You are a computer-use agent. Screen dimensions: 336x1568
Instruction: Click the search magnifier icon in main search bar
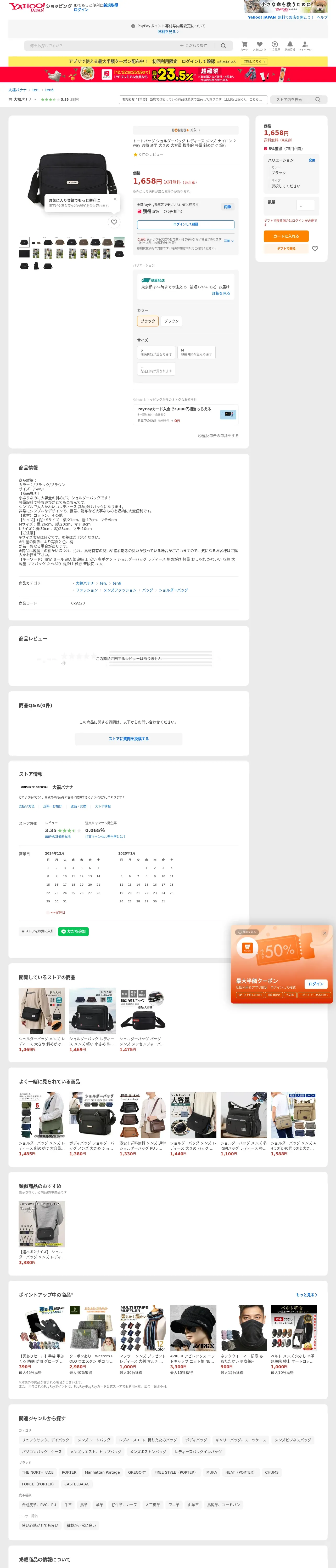click(x=223, y=46)
